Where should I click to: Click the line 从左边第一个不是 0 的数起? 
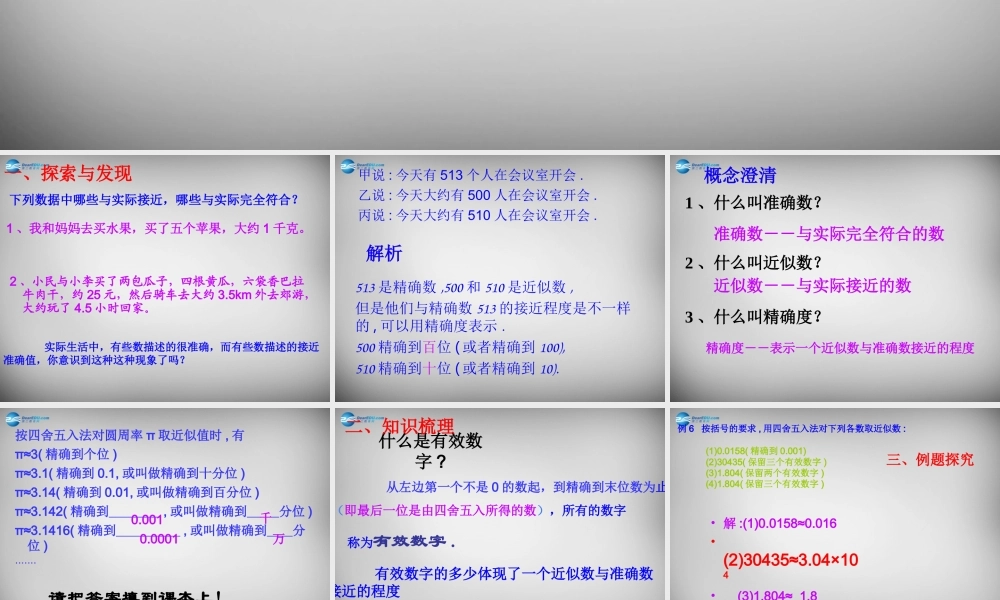point(526,487)
